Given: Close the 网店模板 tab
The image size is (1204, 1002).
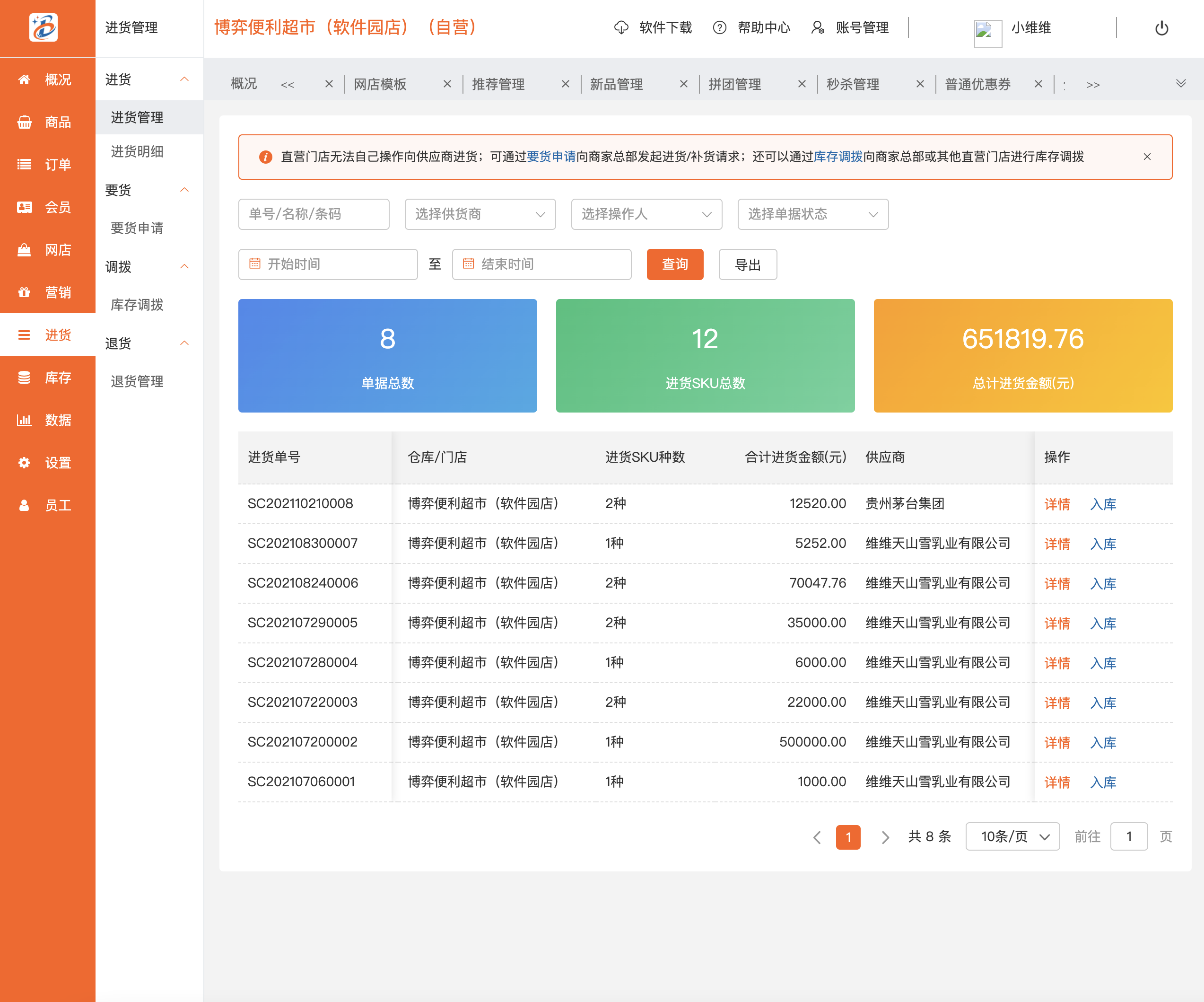Looking at the screenshot, I should click(447, 84).
